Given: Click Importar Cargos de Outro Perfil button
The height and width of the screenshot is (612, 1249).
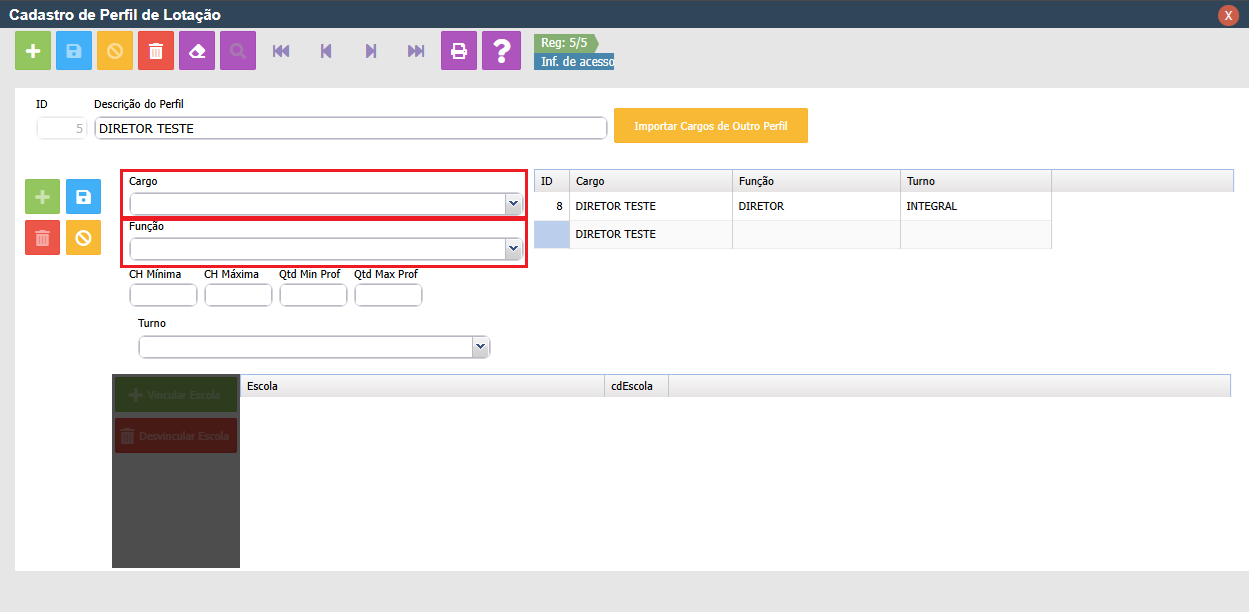Looking at the screenshot, I should point(710,126).
